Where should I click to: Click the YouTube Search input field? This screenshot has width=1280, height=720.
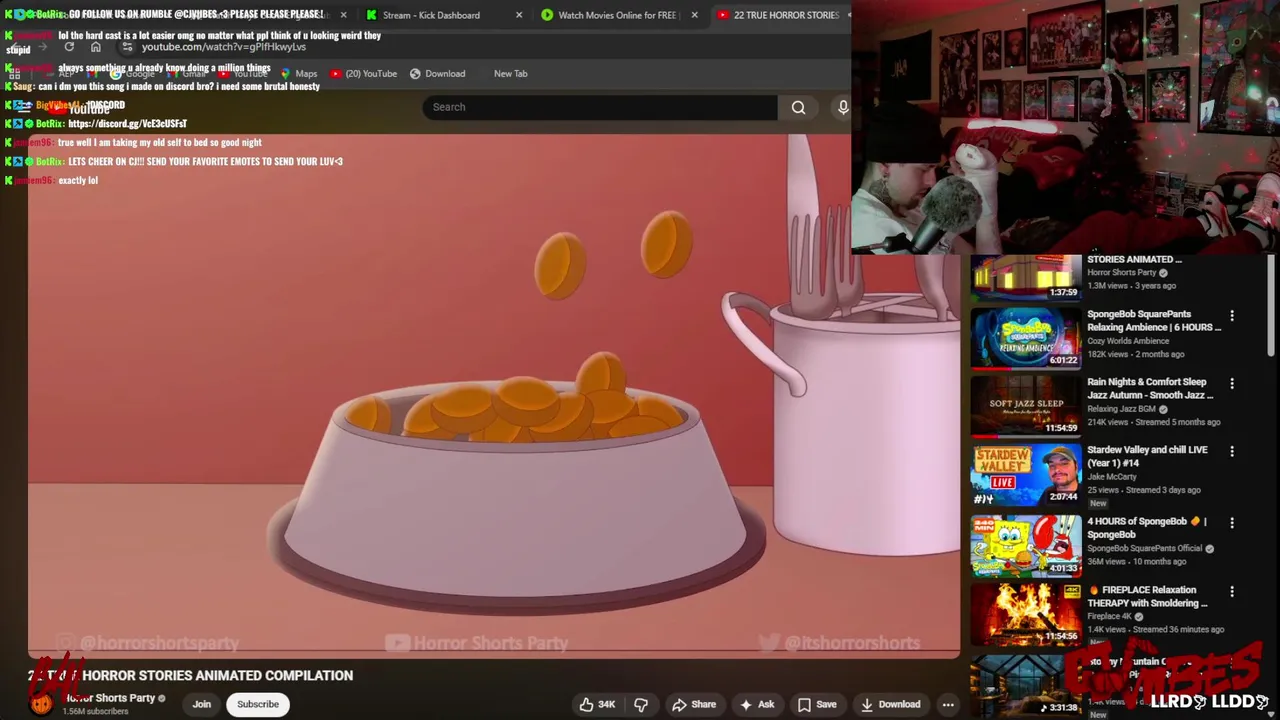(600, 107)
